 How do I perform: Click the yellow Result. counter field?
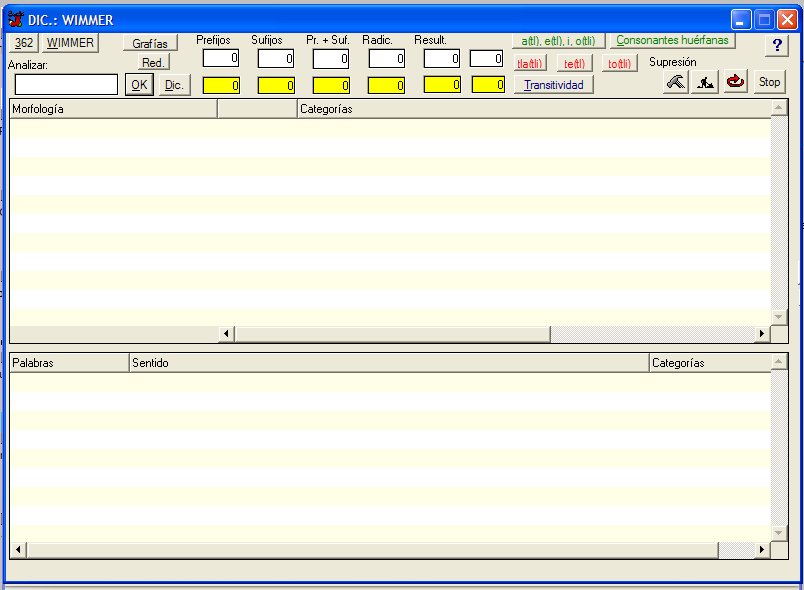442,85
